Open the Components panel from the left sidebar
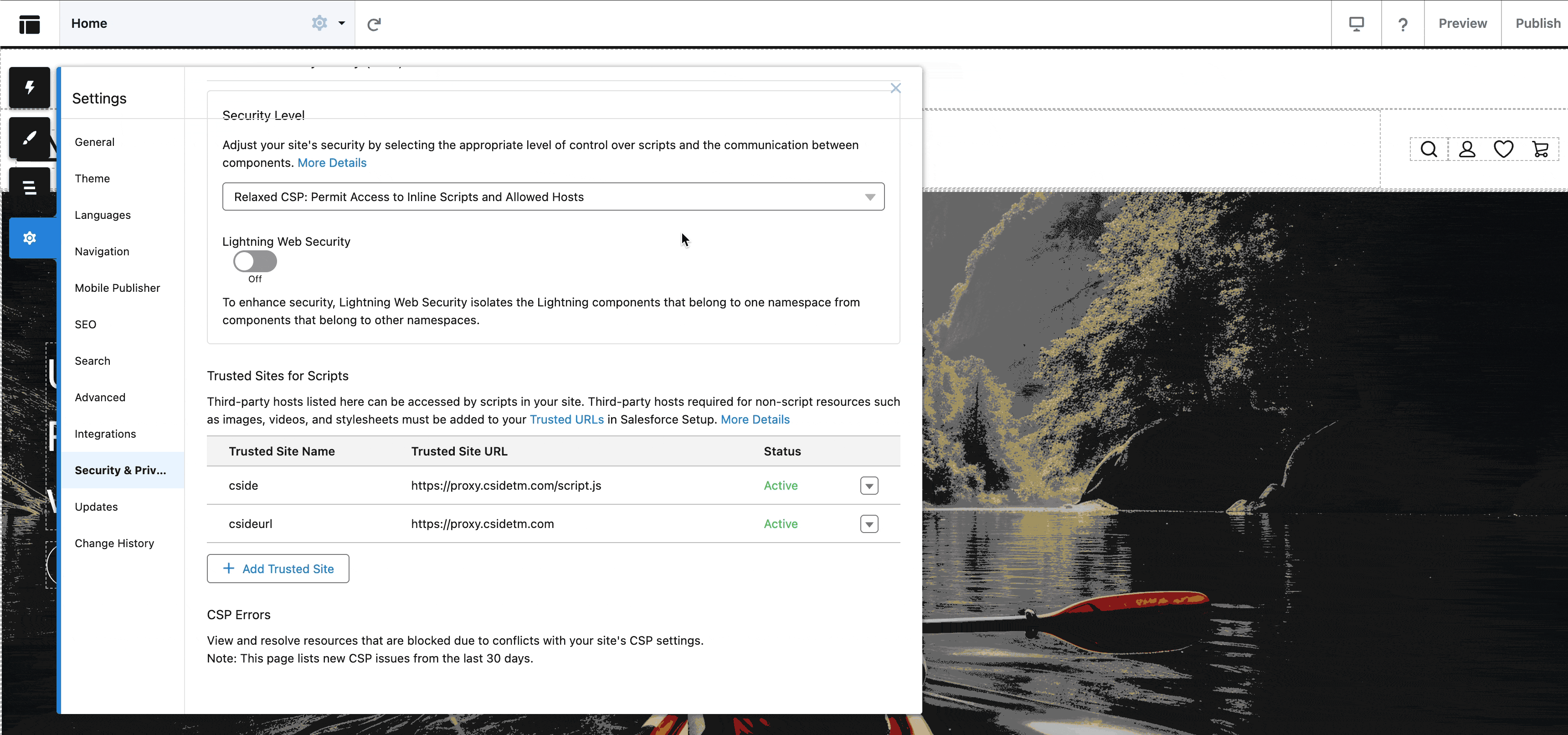The image size is (1568, 735). pyautogui.click(x=29, y=88)
